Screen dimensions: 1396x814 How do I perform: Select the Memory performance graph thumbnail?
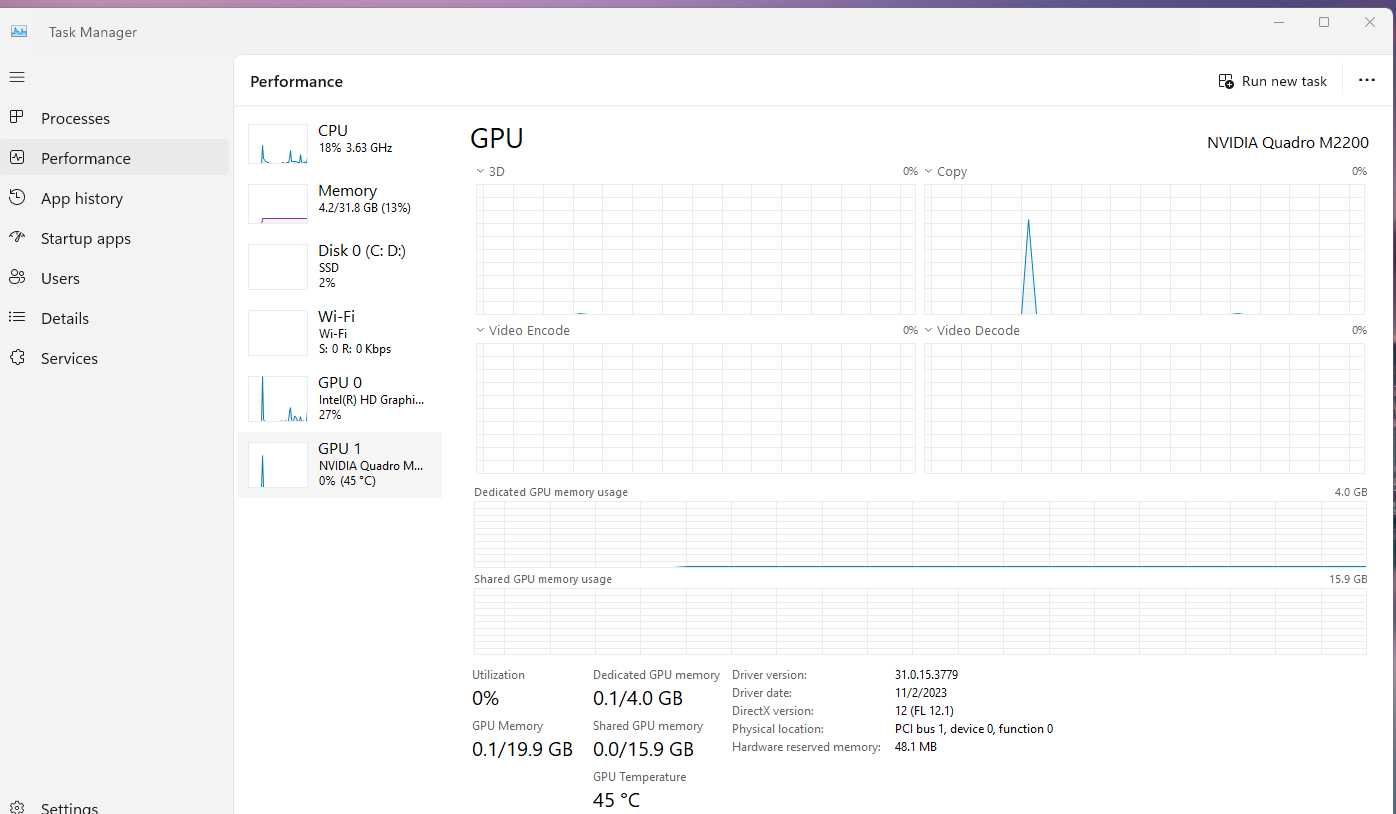(278, 204)
